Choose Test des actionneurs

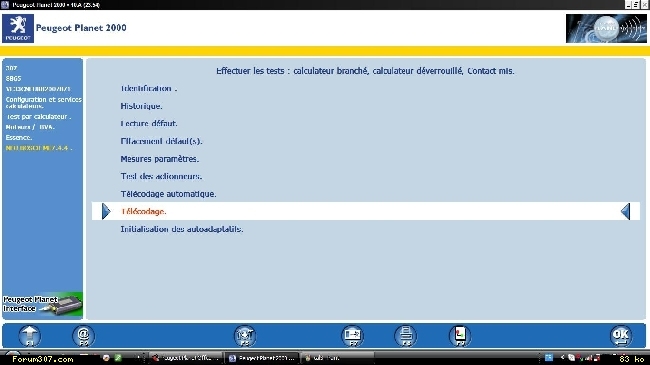(x=161, y=176)
